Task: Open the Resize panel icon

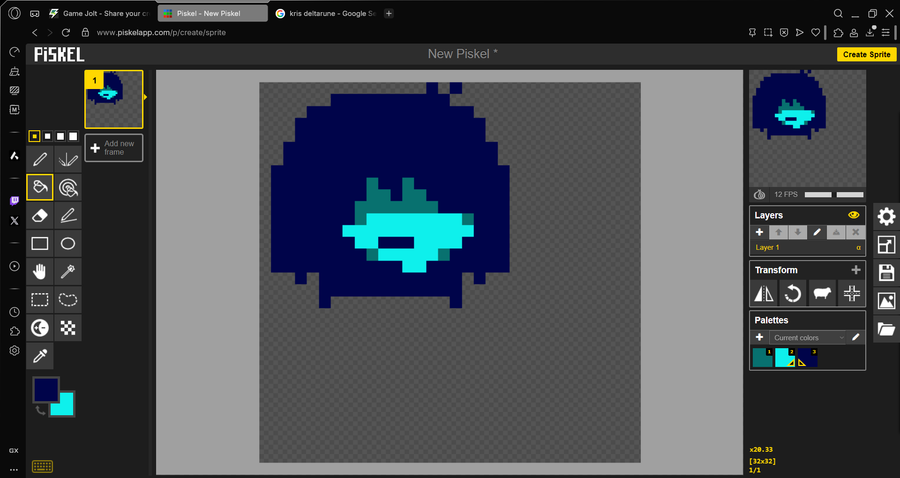Action: [x=886, y=244]
